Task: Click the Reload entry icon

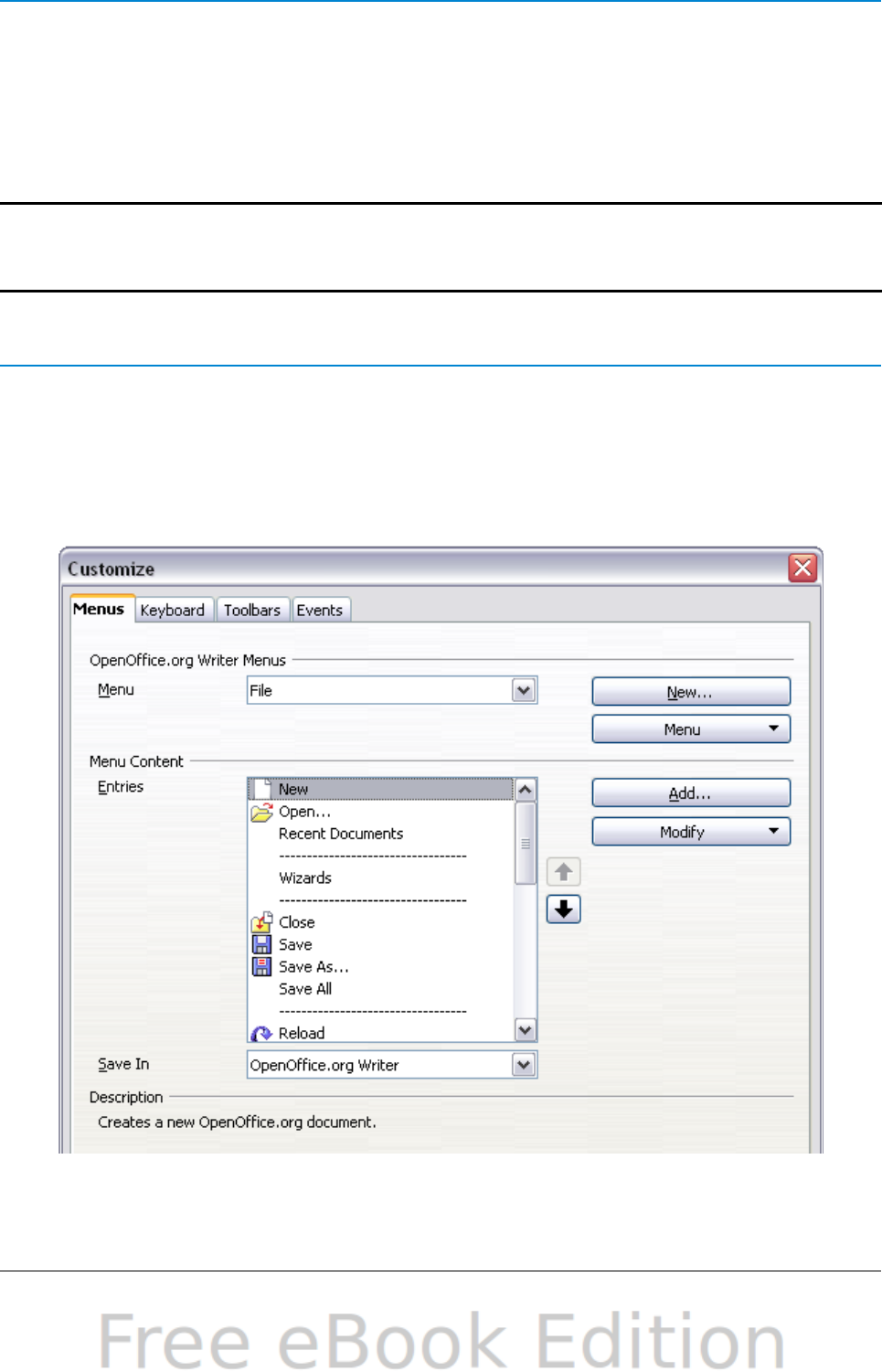Action: click(262, 1033)
